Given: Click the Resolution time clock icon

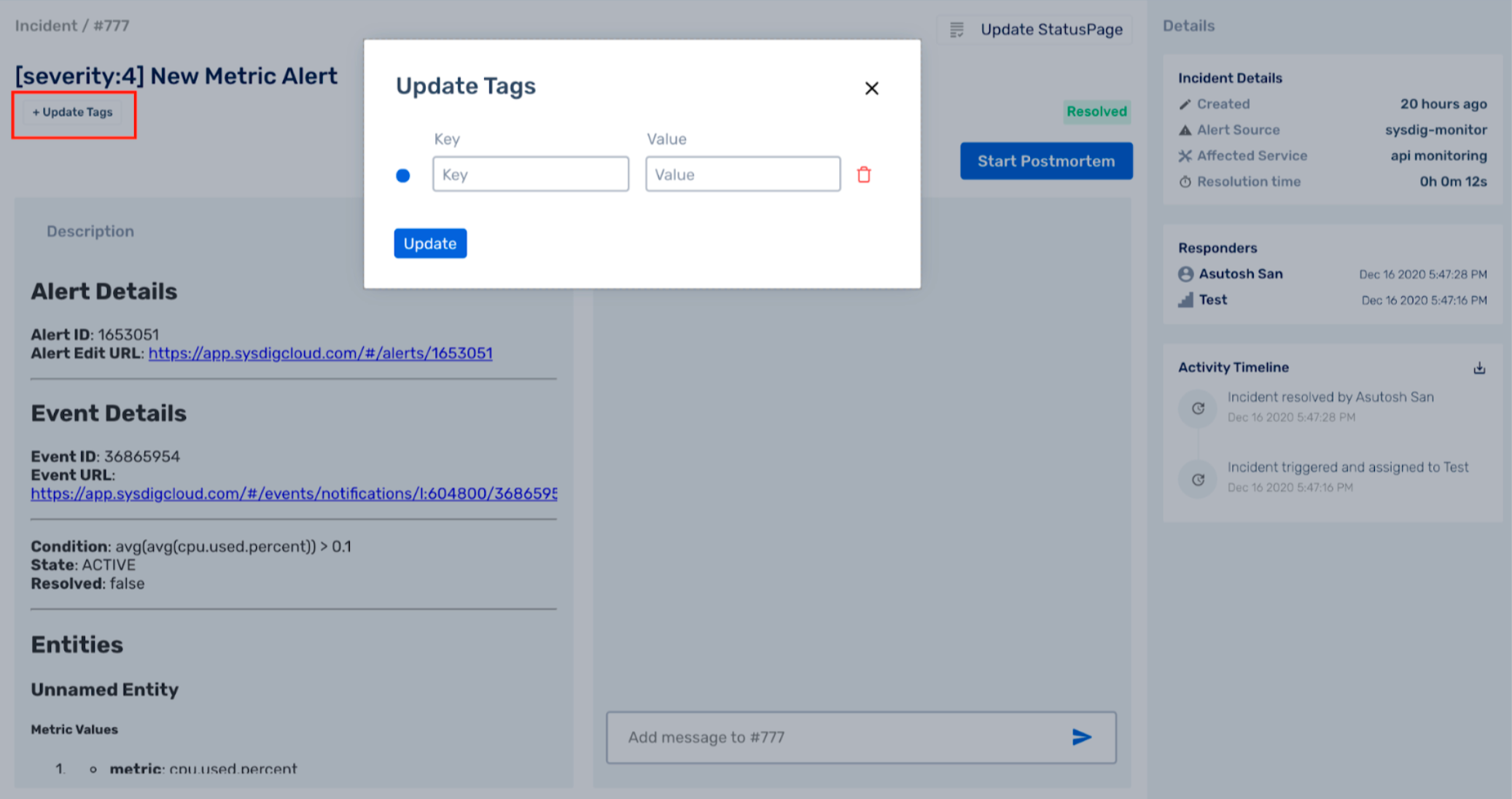Looking at the screenshot, I should click(x=1185, y=182).
